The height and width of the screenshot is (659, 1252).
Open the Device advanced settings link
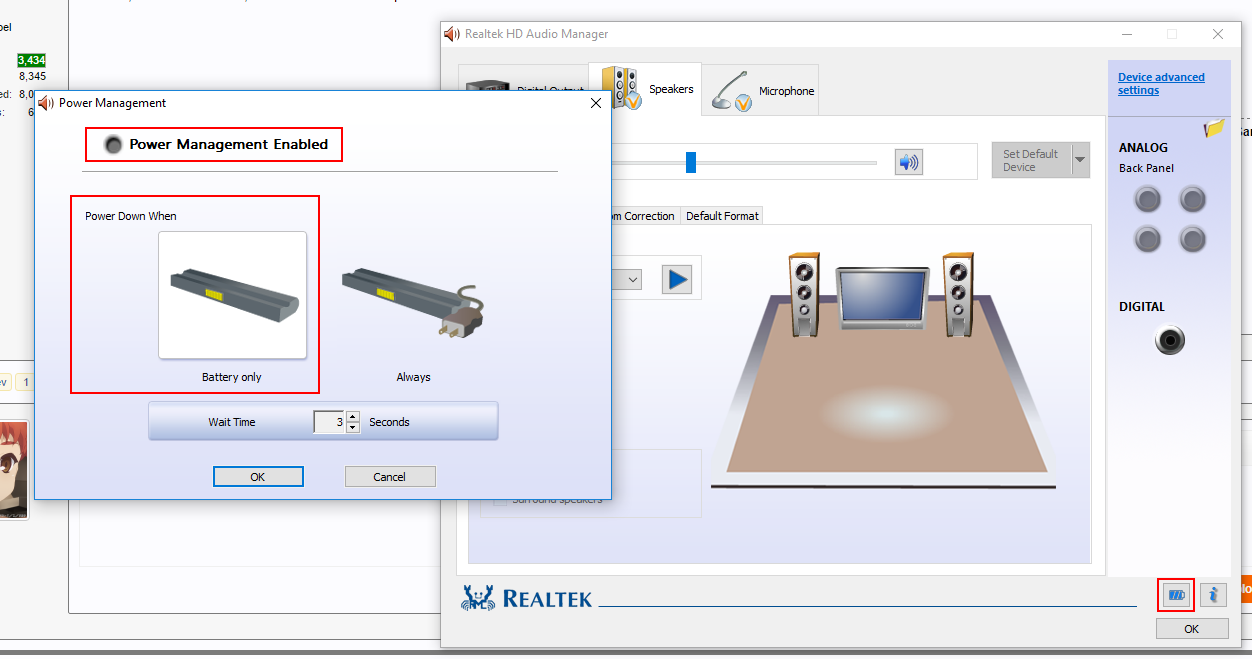coord(1161,84)
